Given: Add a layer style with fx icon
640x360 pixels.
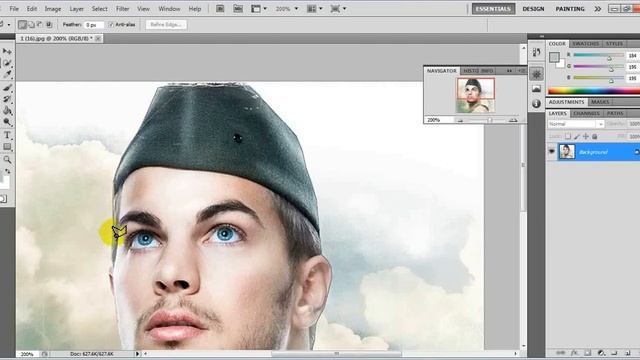Looking at the screenshot, I should (574, 353).
